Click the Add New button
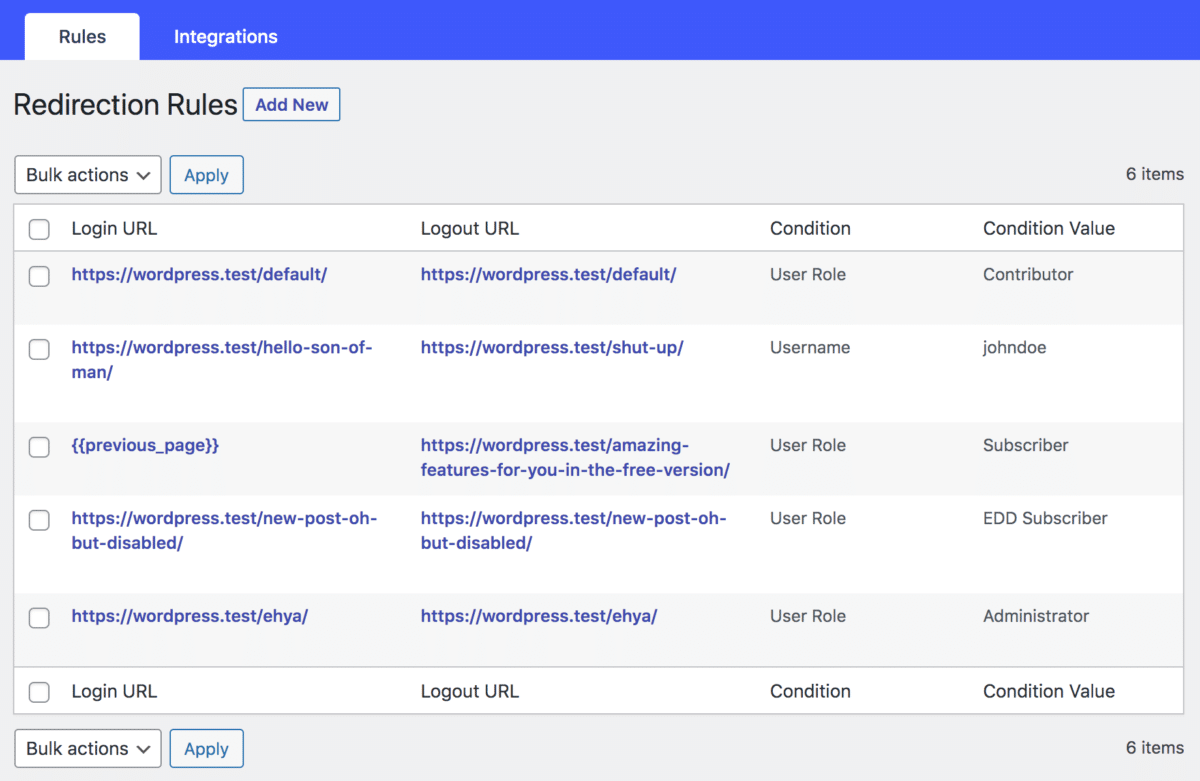Viewport: 1200px width, 781px height. click(291, 104)
